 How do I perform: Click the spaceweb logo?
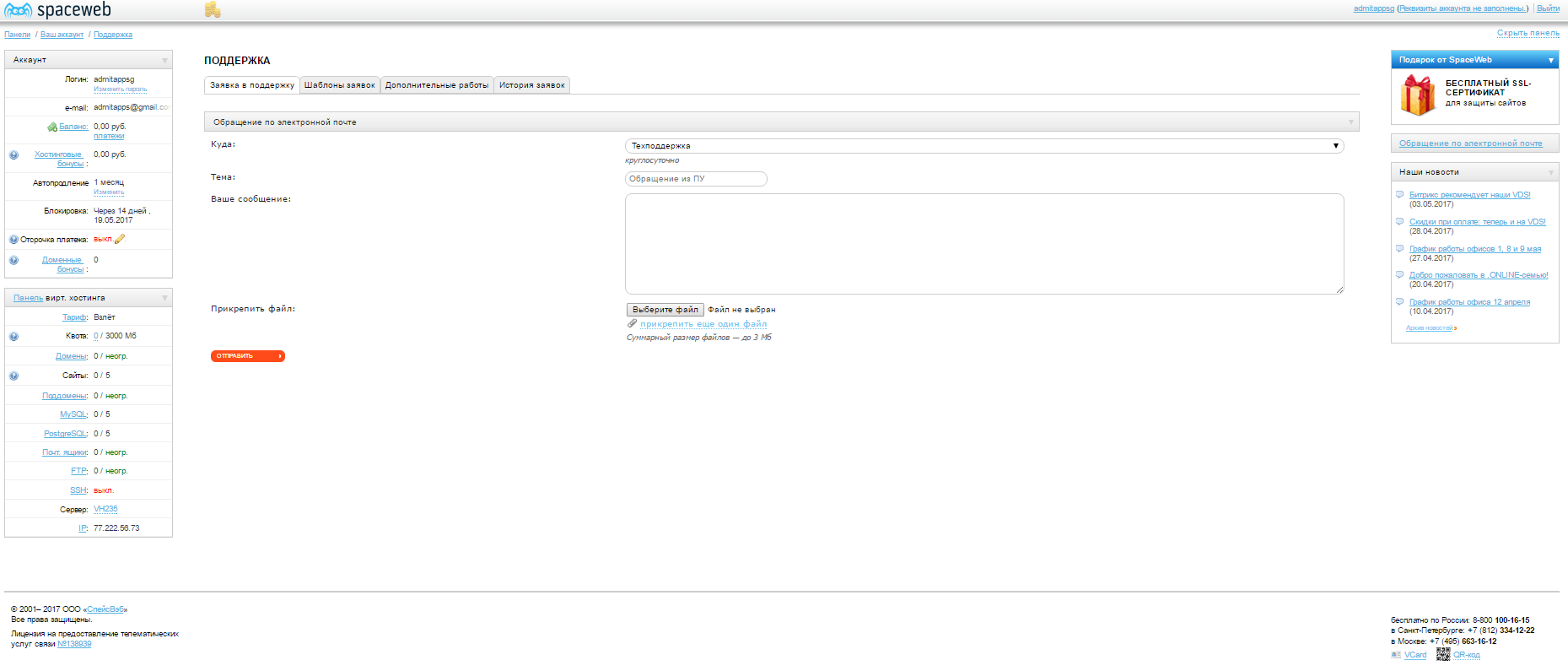pyautogui.click(x=57, y=10)
